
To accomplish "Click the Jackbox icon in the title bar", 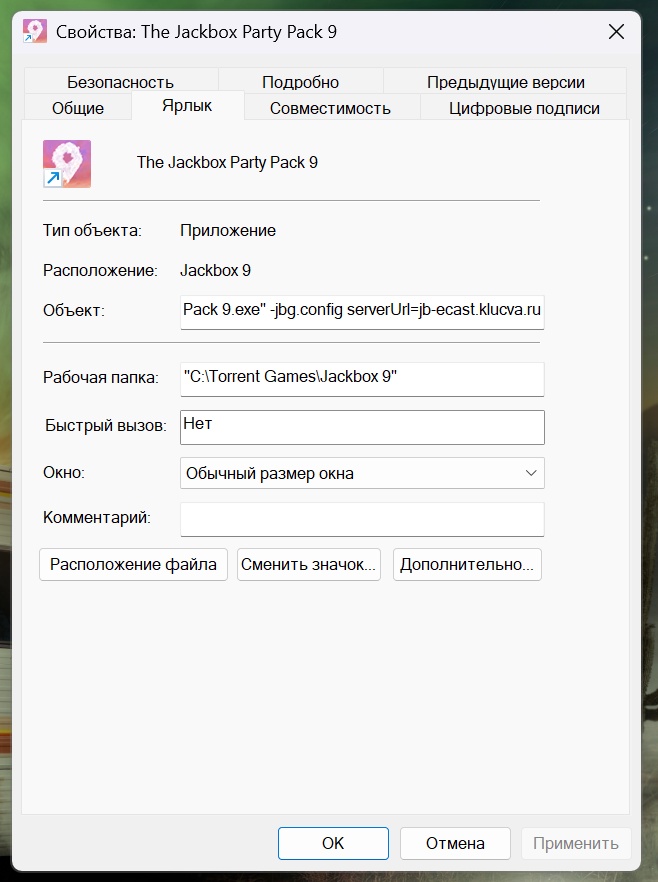I will [x=35, y=32].
